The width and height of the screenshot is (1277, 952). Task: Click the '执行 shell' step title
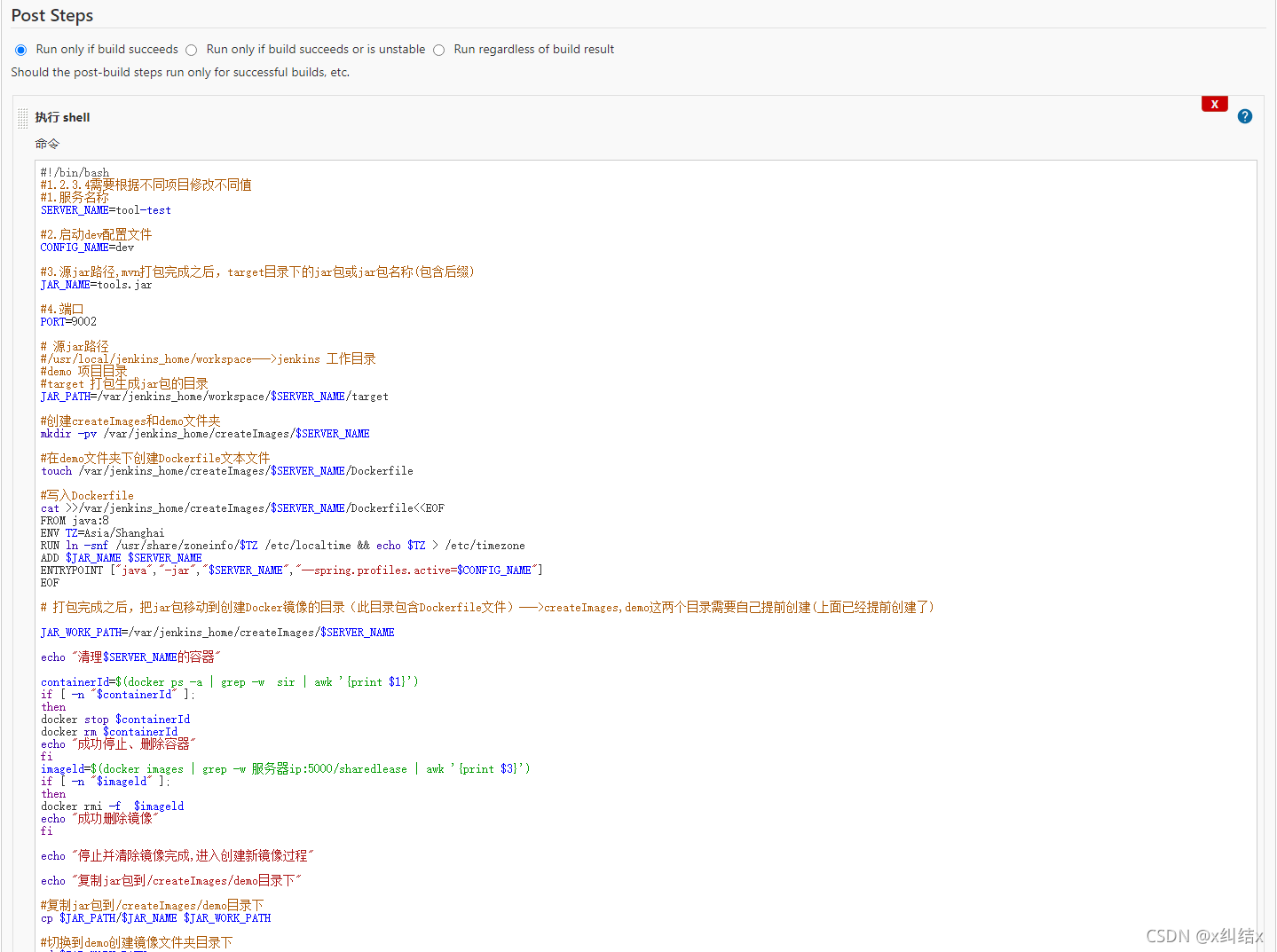tap(62, 117)
